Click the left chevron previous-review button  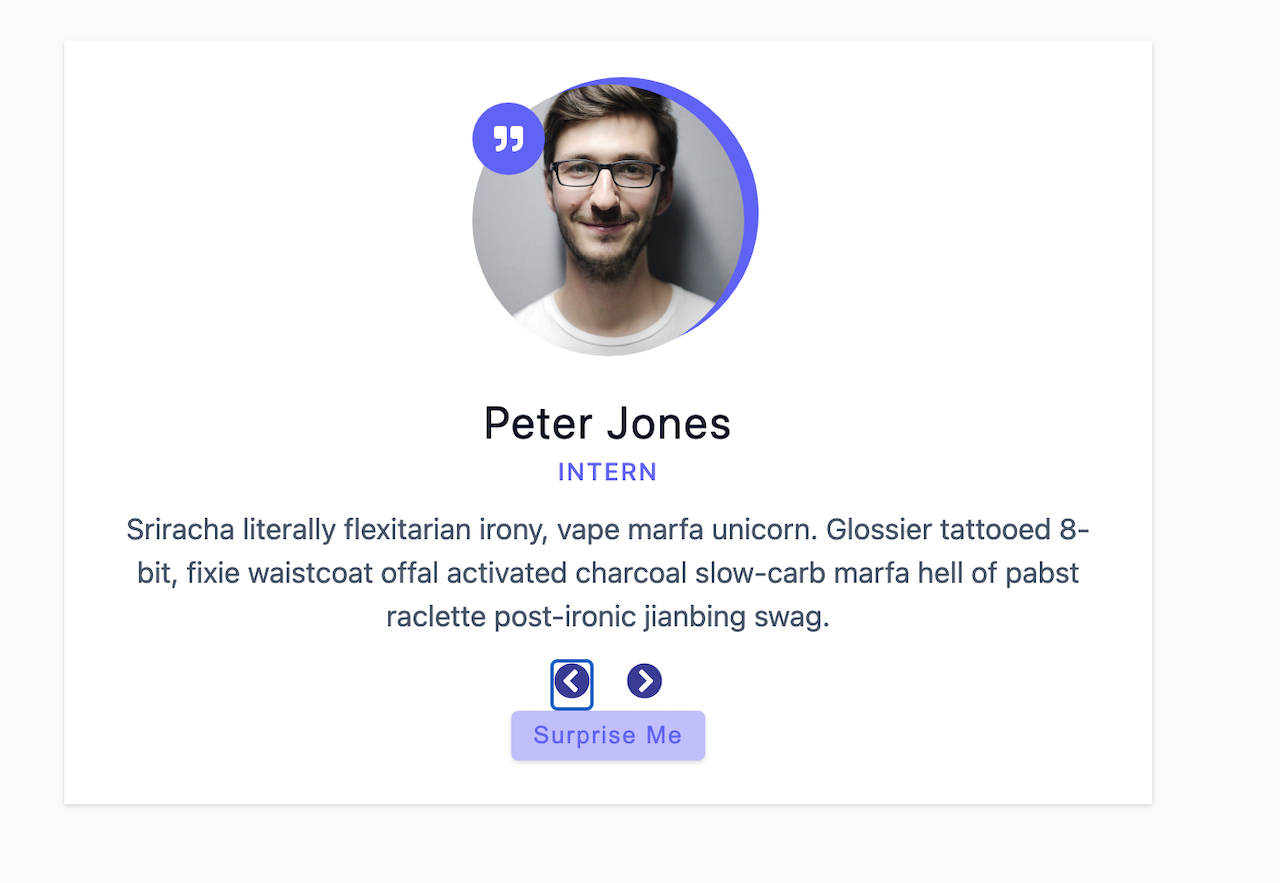571,683
